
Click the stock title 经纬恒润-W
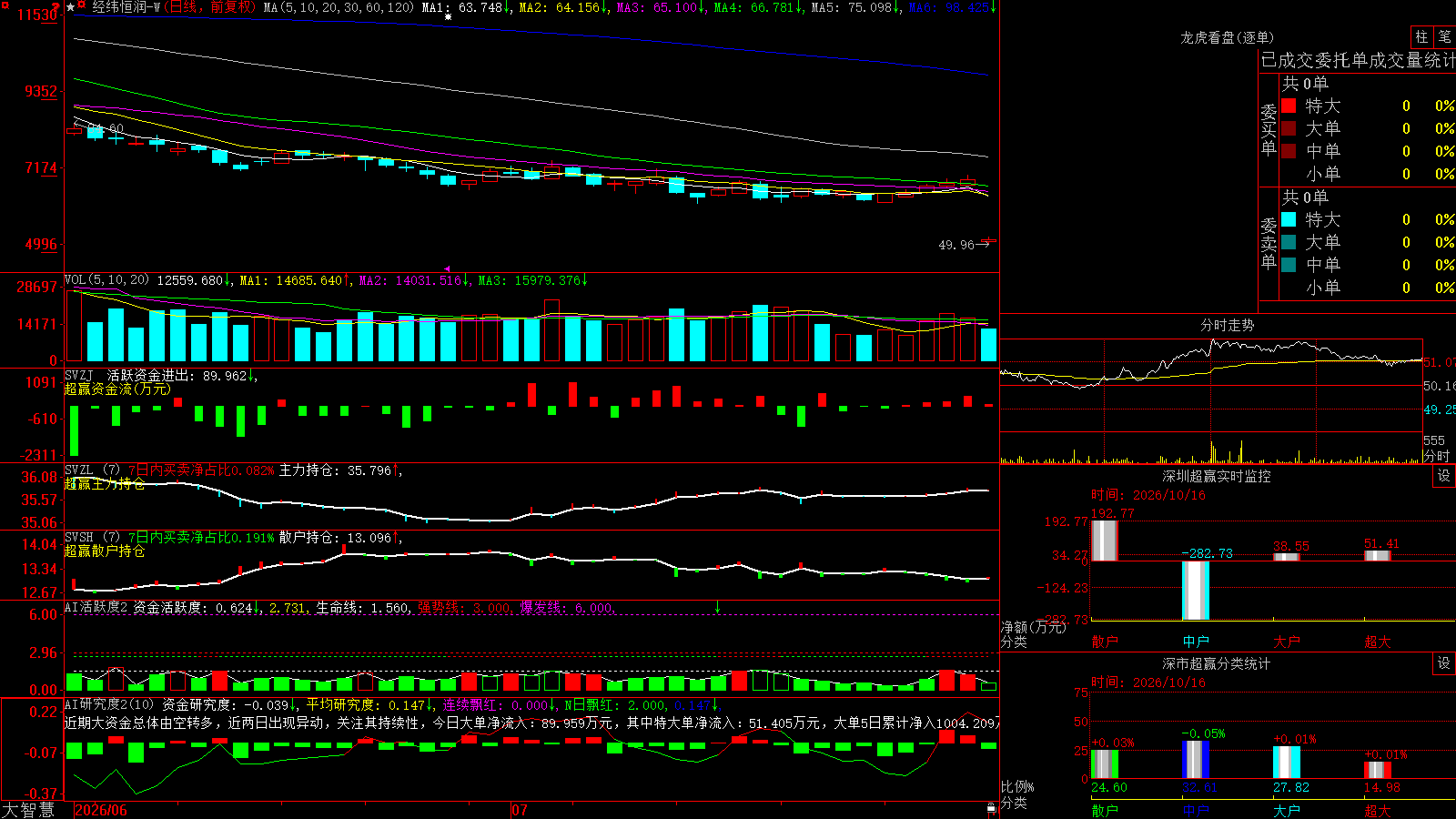[126, 7]
